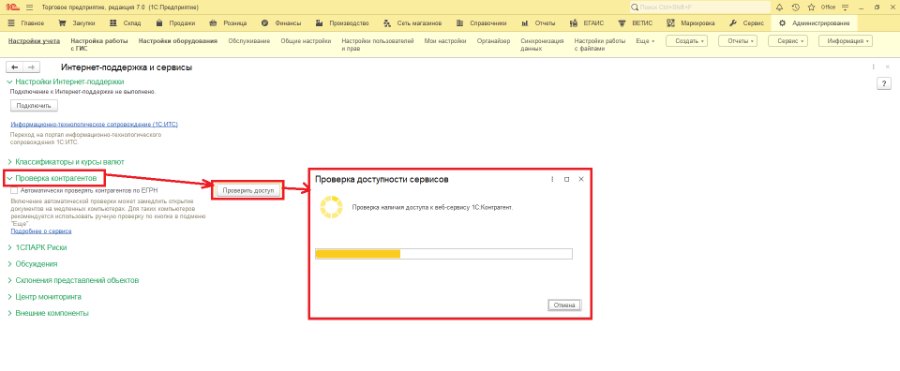Open the Сервис dropdown button
The width and height of the screenshot is (900, 371).
pos(788,41)
